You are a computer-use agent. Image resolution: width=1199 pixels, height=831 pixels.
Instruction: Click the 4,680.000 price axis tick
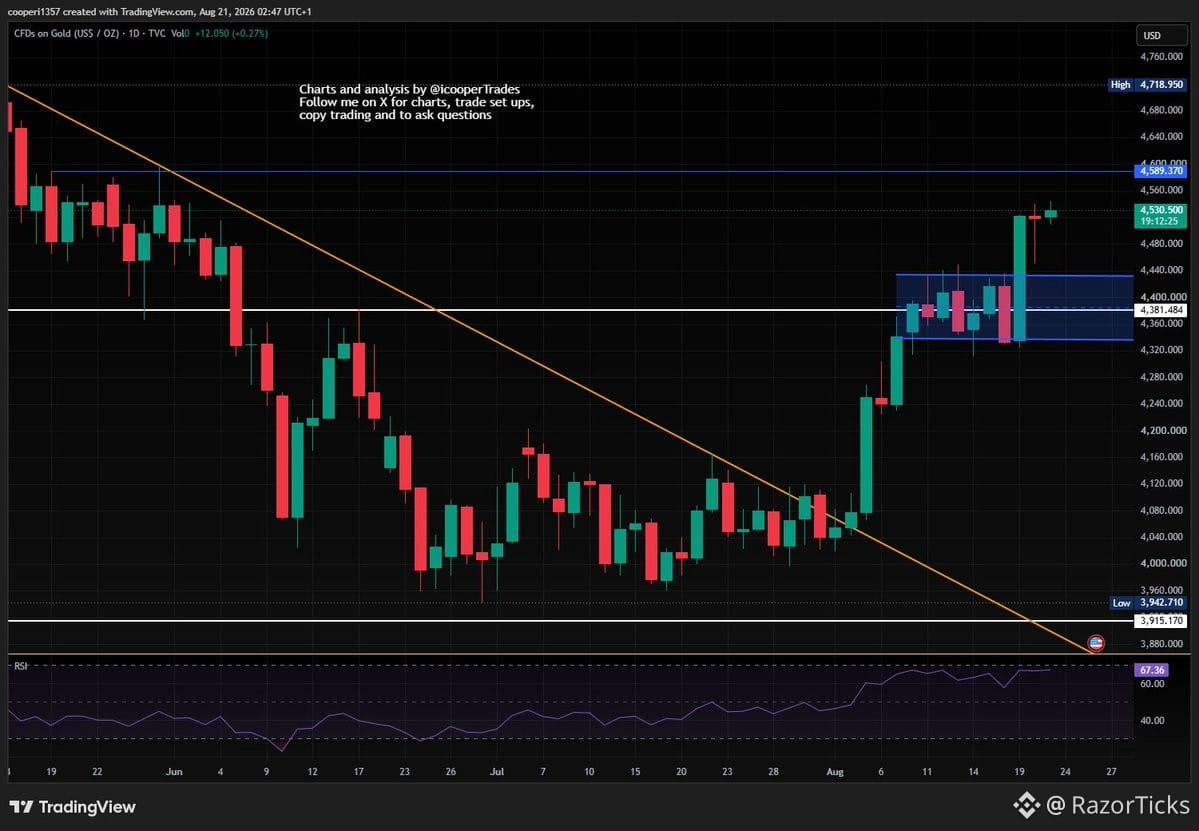tap(1162, 110)
